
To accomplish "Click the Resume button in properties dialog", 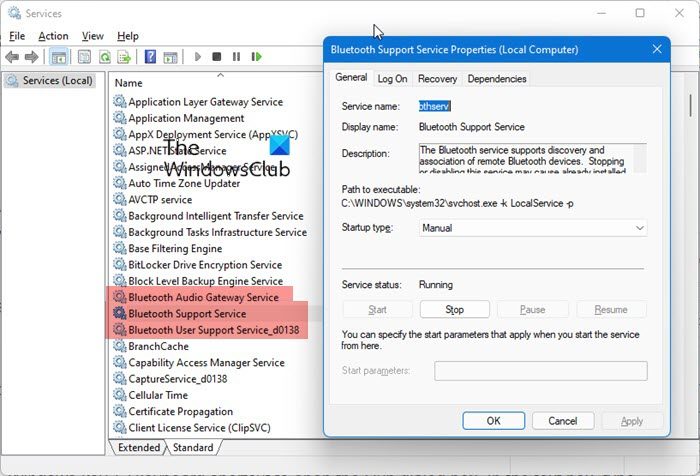I will 611,309.
